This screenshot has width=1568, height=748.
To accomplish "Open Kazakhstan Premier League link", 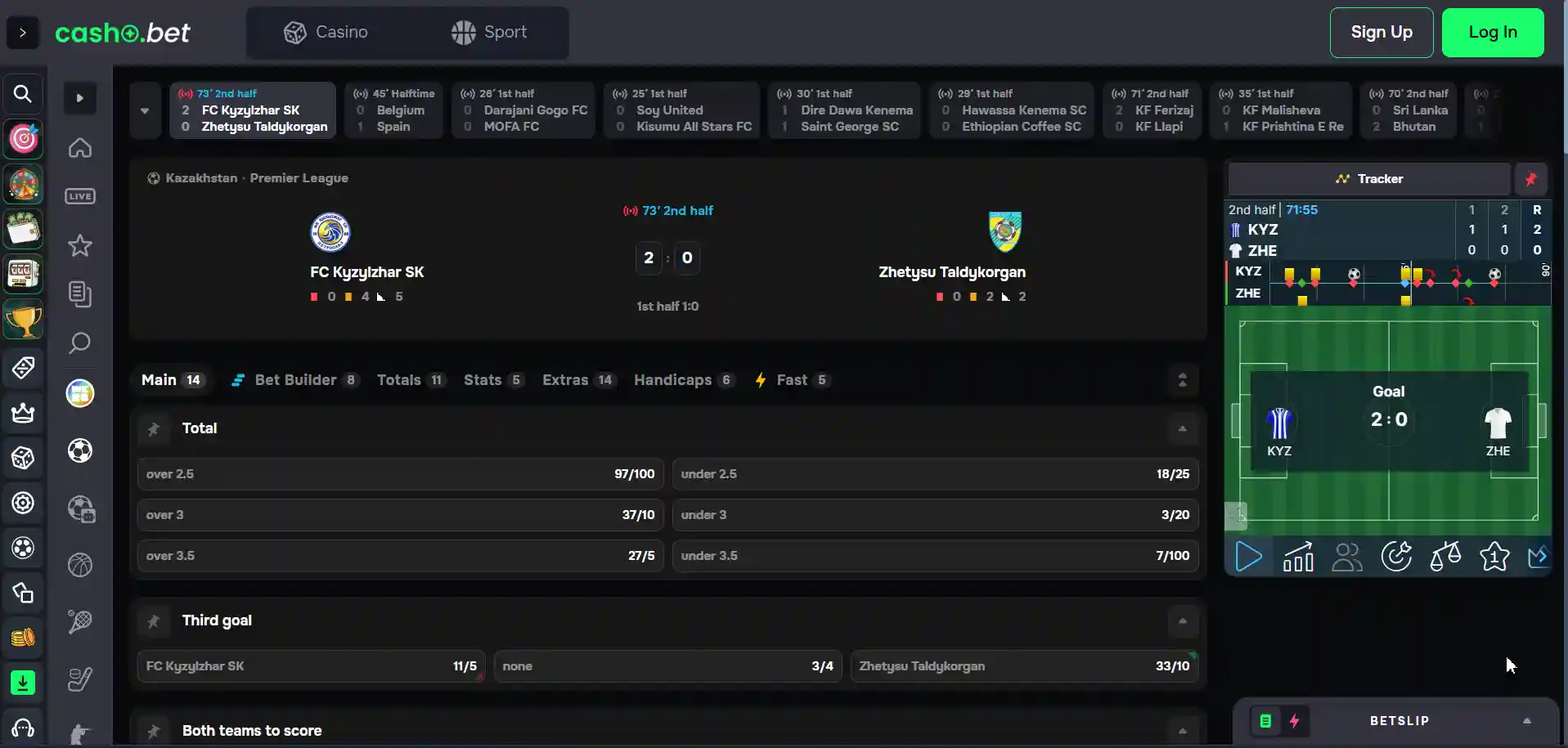I will [x=257, y=178].
